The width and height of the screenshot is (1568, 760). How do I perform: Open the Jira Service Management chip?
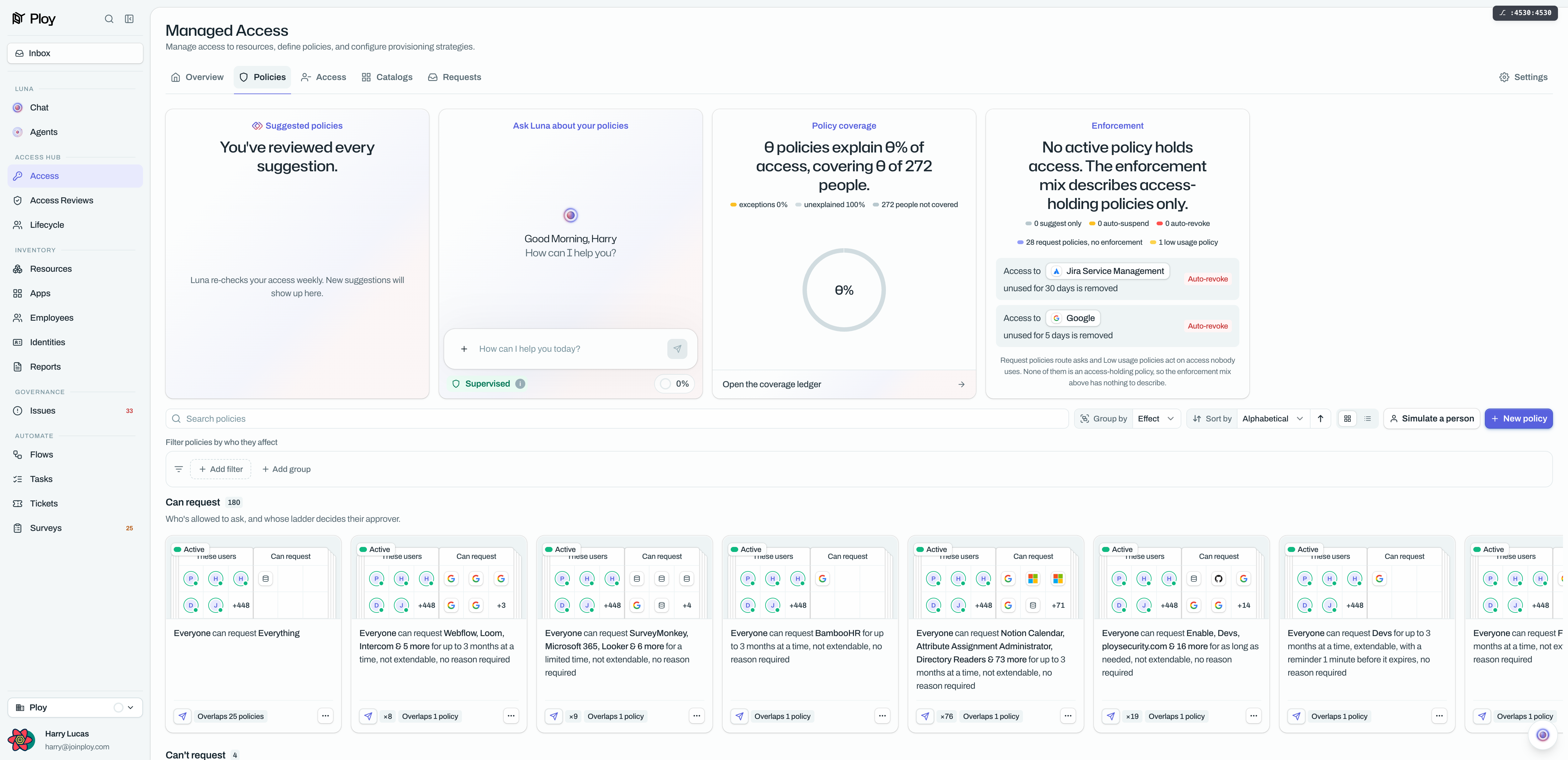1108,271
